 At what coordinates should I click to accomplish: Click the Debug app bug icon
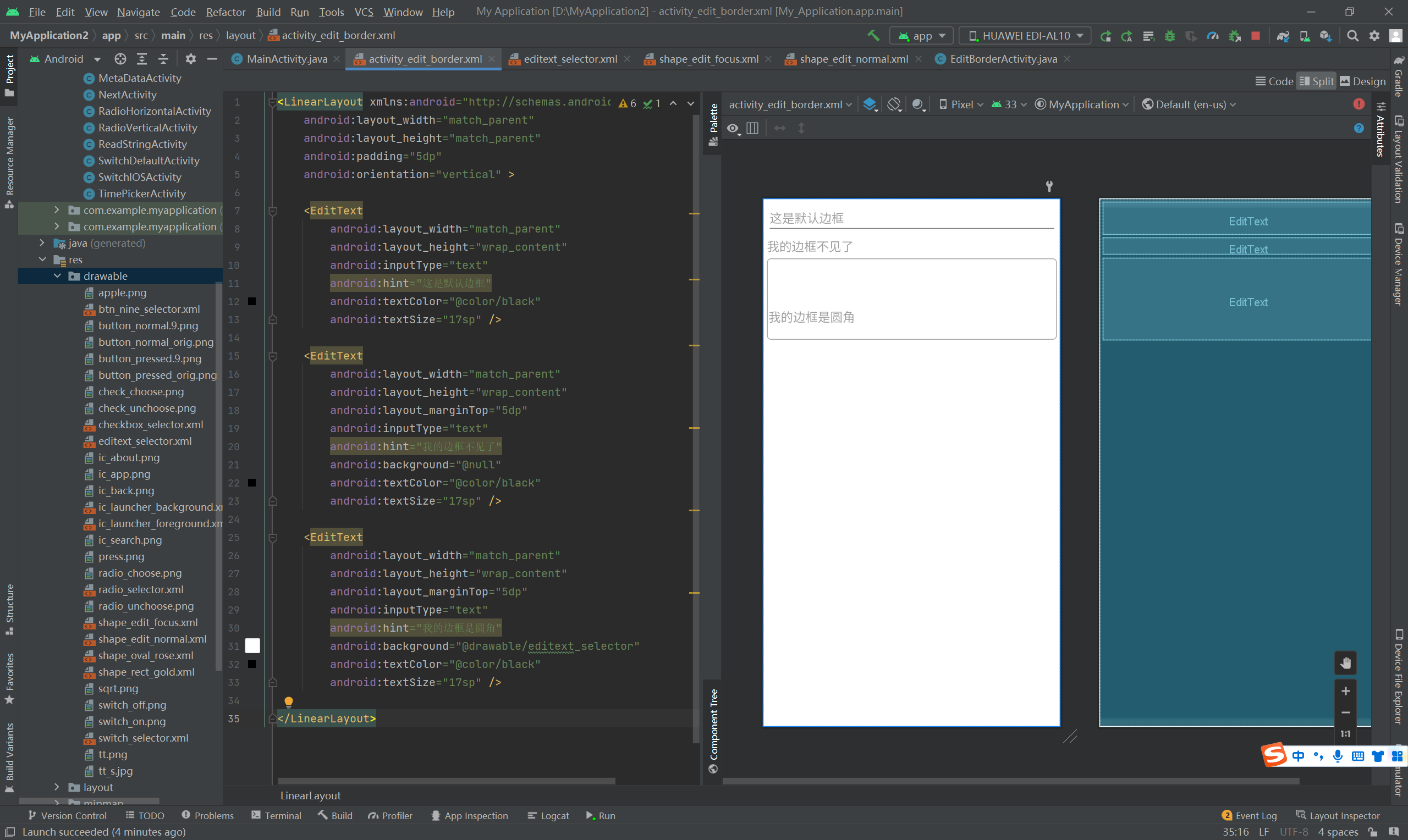pyautogui.click(x=1170, y=36)
